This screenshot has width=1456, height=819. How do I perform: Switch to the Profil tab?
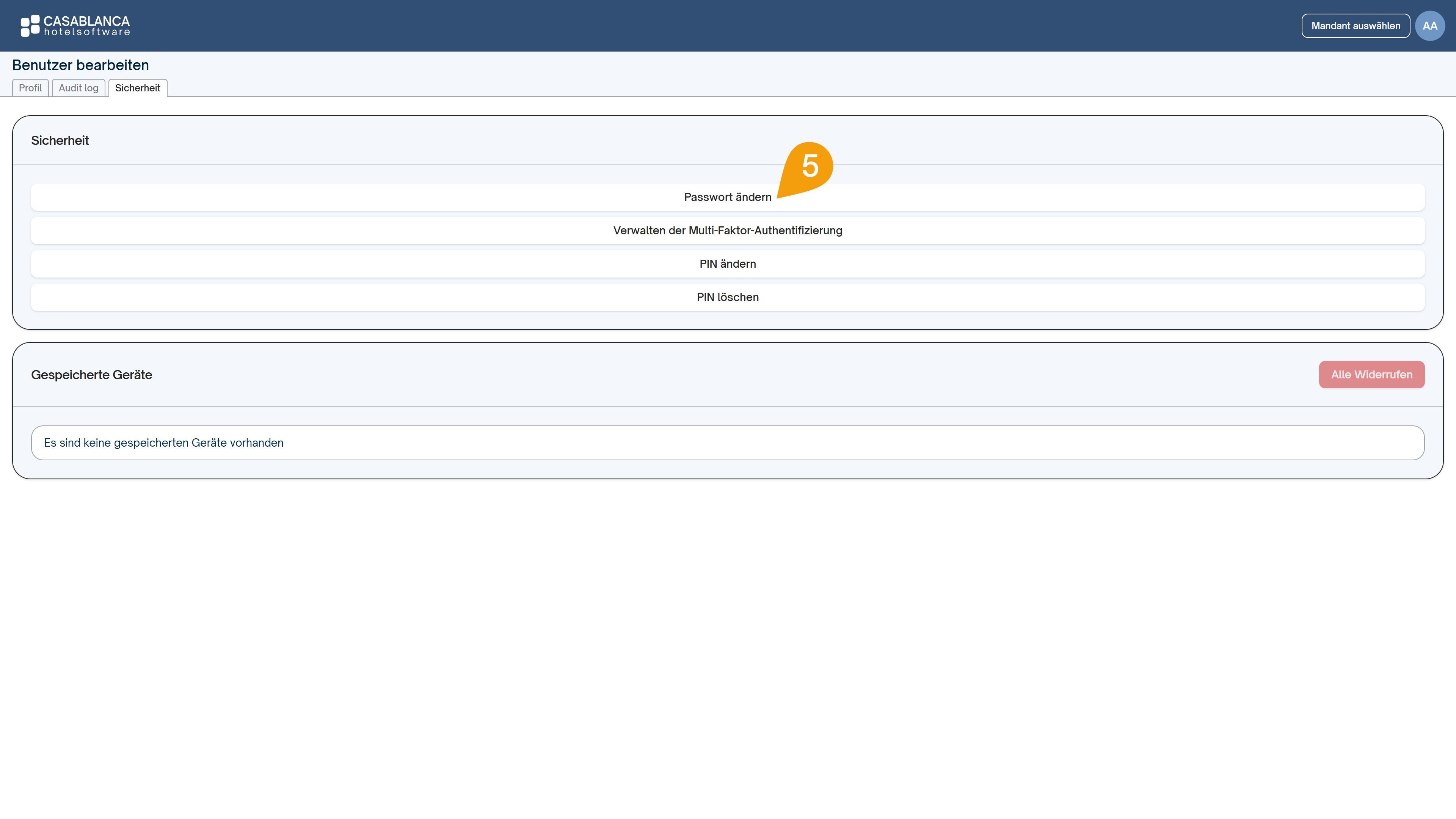[x=30, y=88]
